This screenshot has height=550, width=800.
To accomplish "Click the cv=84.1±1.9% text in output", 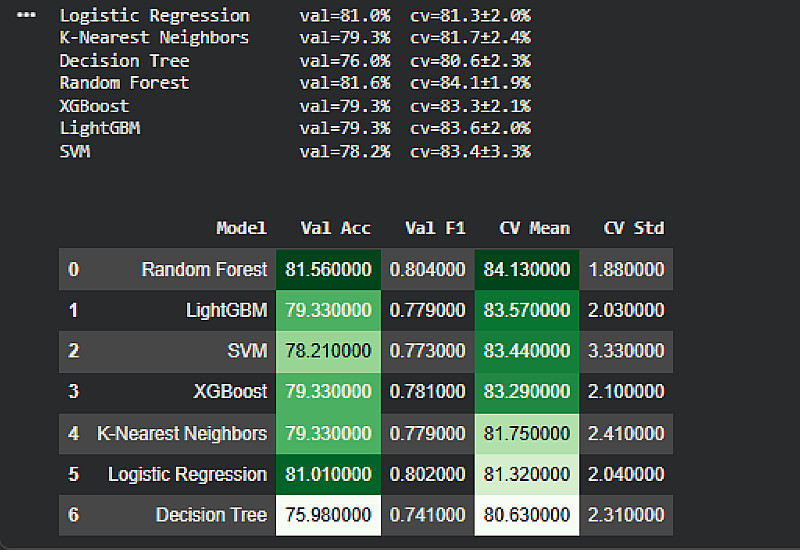I will (x=470, y=83).
